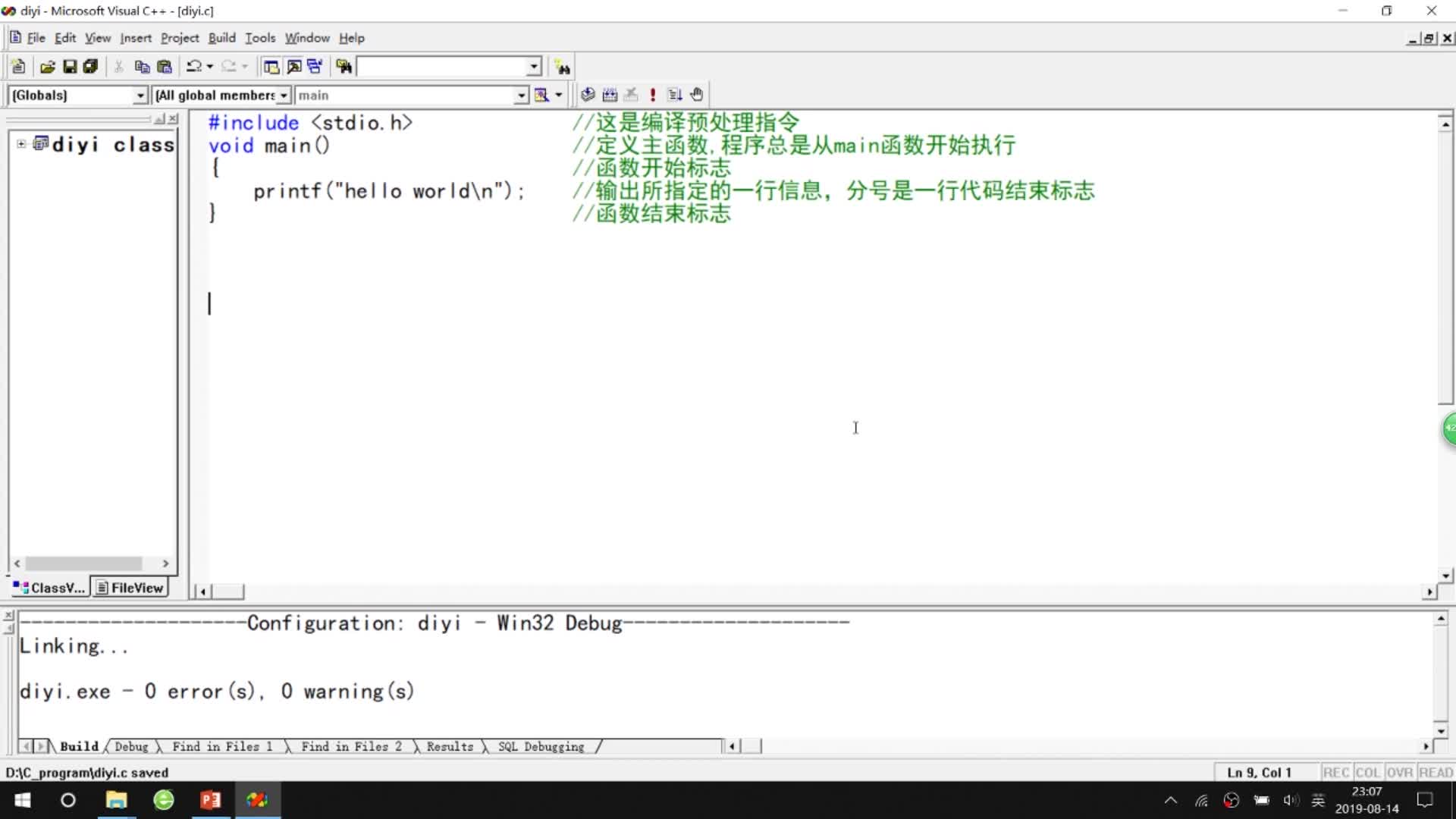Switch to the FileView tab

coord(130,588)
